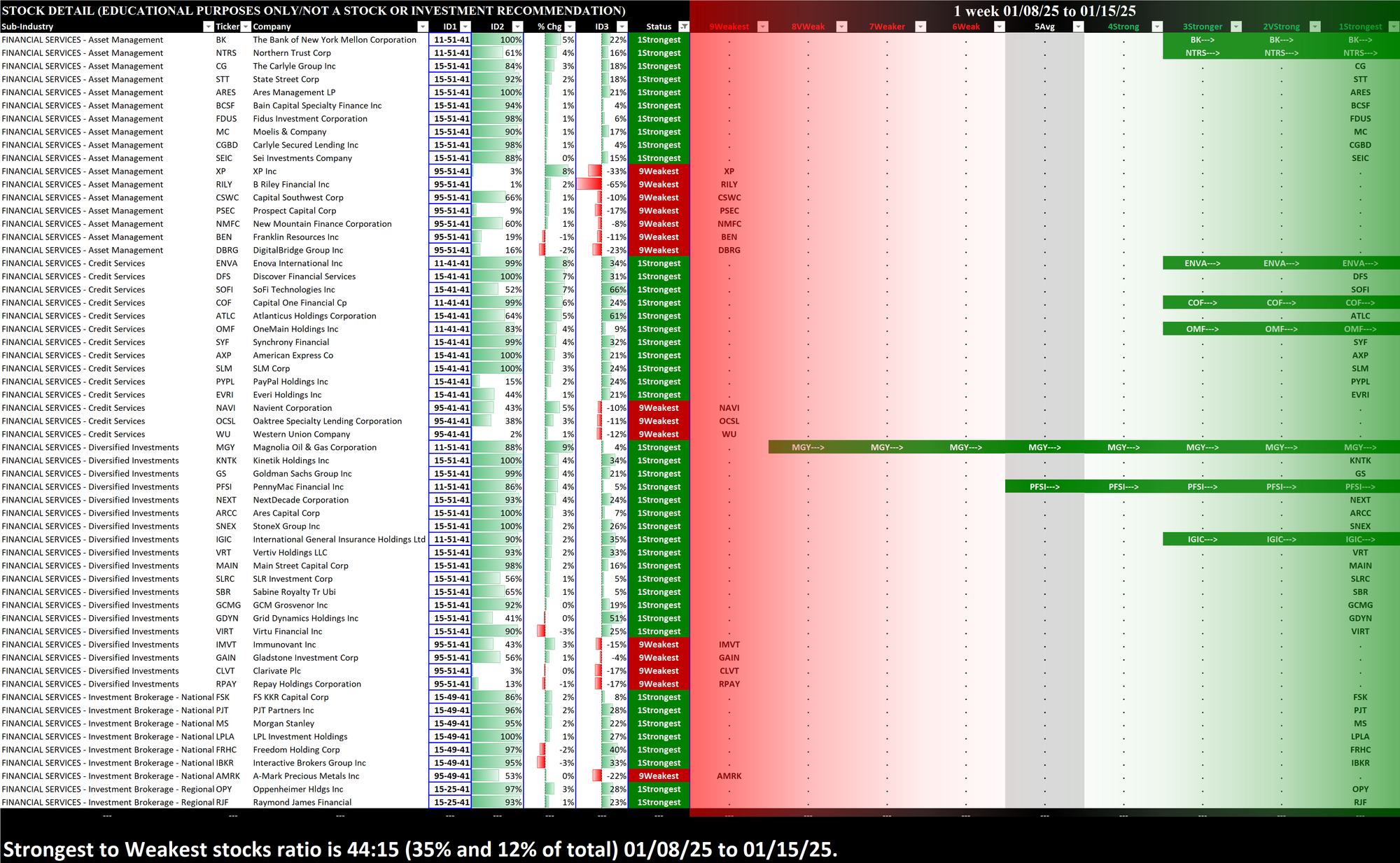Open the ID1 column filter arrow

465,27
